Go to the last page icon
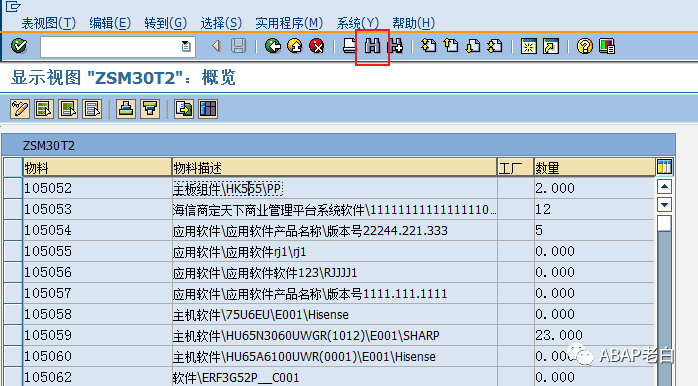The width and height of the screenshot is (698, 386). (495, 46)
